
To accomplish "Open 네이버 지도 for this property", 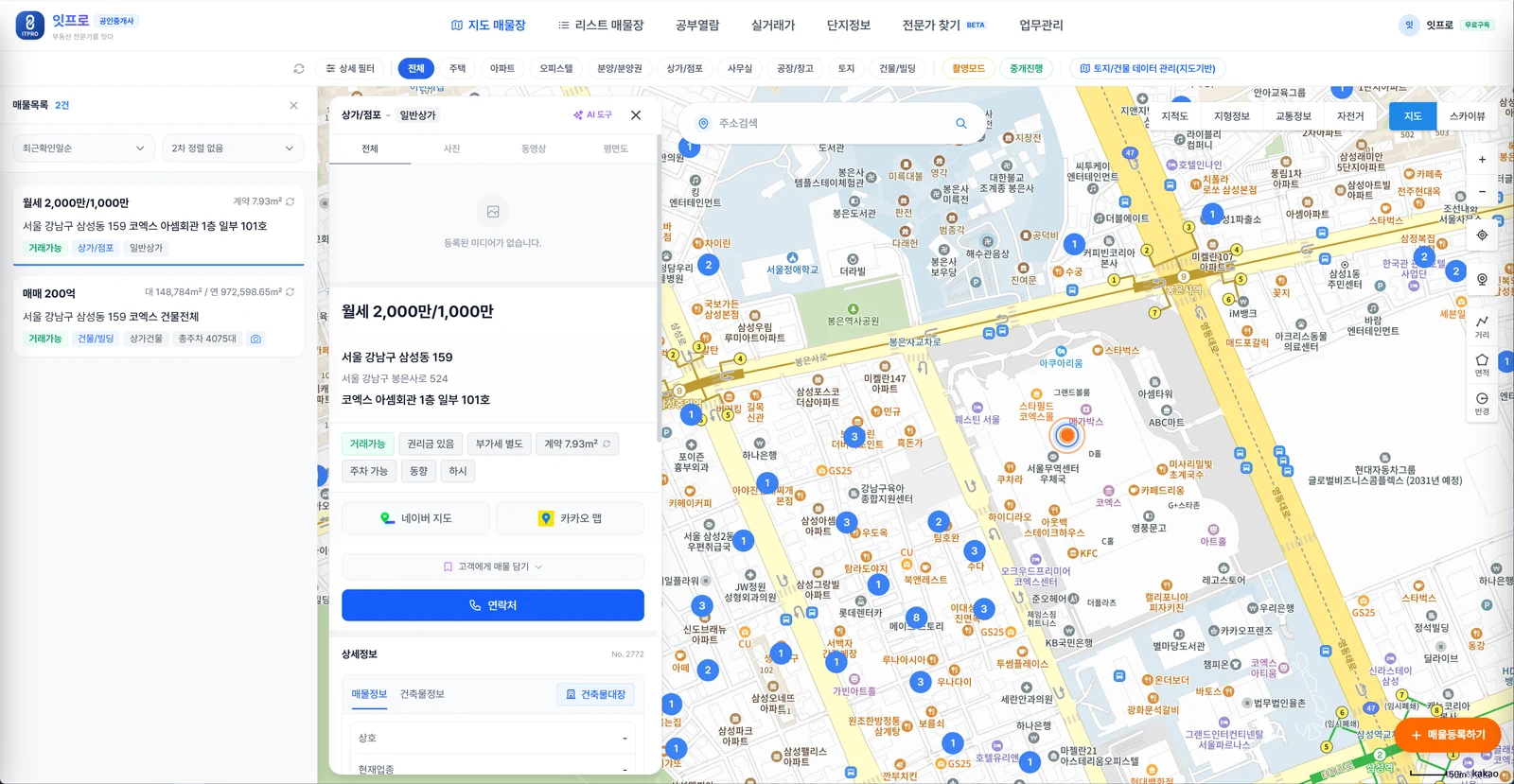I will [x=416, y=518].
